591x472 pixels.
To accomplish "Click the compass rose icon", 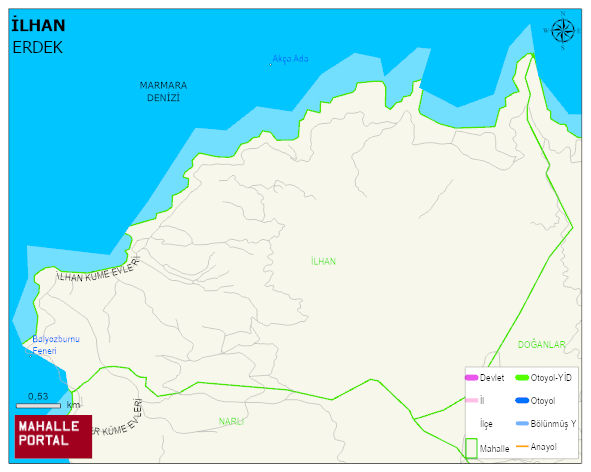I will pos(563,31).
